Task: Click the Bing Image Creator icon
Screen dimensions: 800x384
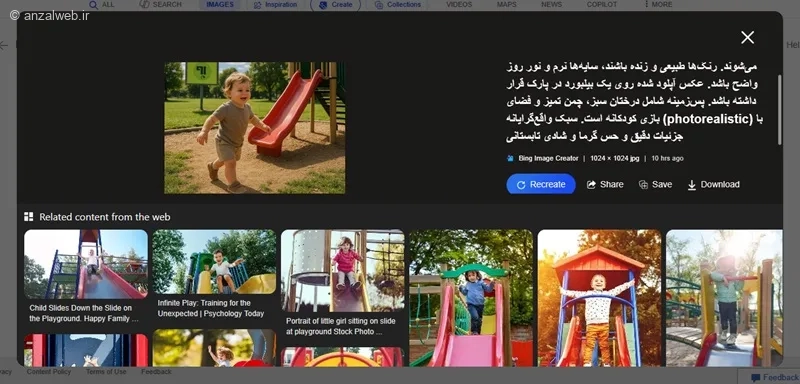Action: [x=510, y=158]
